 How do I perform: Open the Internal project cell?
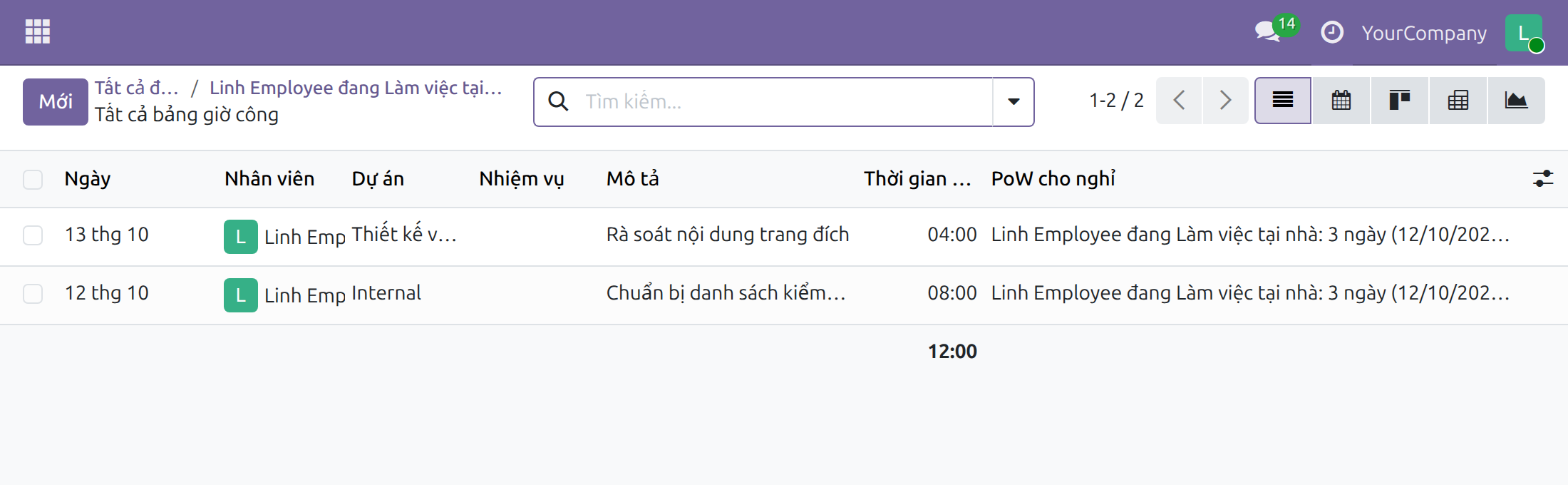pos(386,293)
